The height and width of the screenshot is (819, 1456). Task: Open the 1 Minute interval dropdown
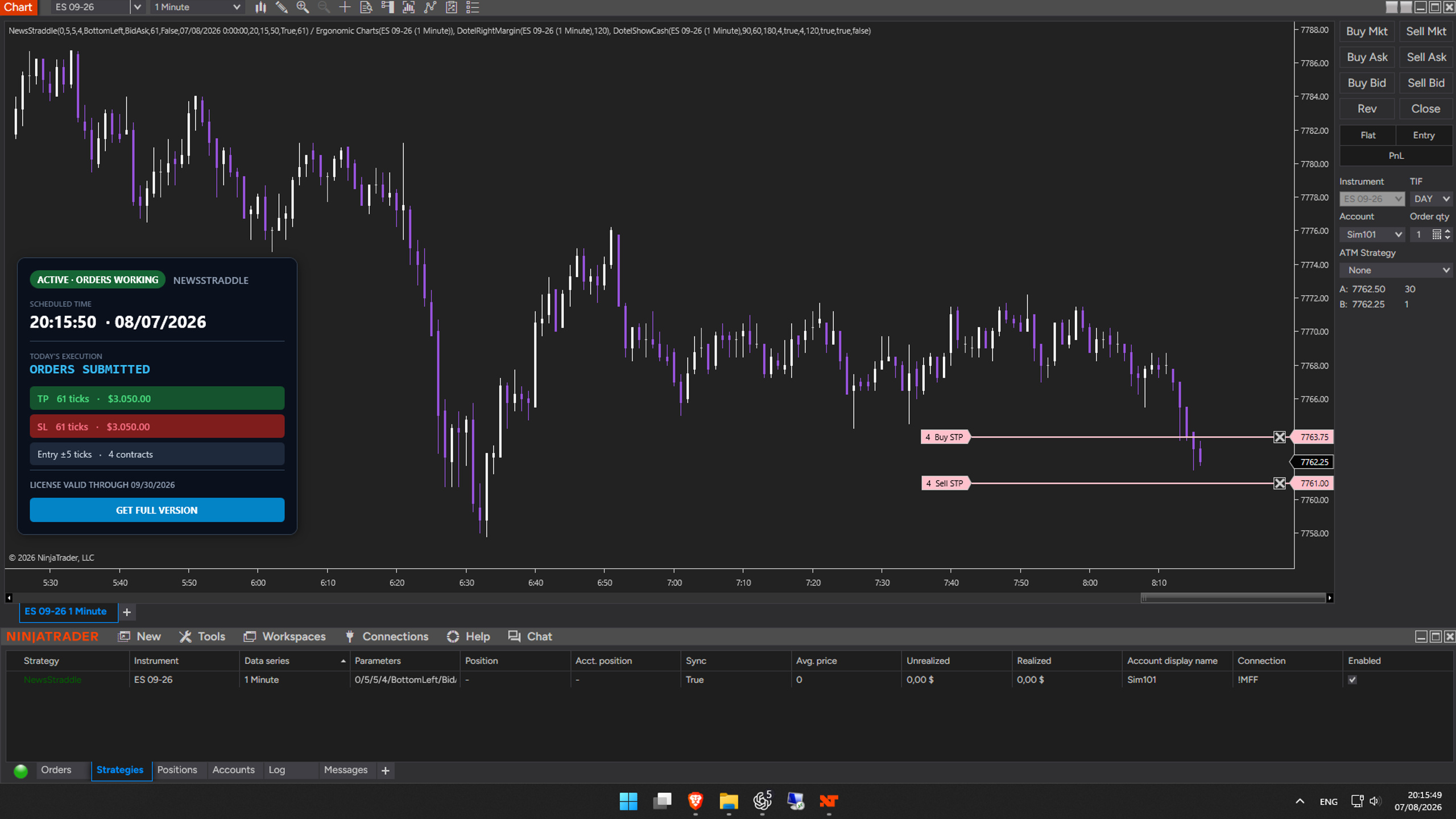[x=197, y=7]
